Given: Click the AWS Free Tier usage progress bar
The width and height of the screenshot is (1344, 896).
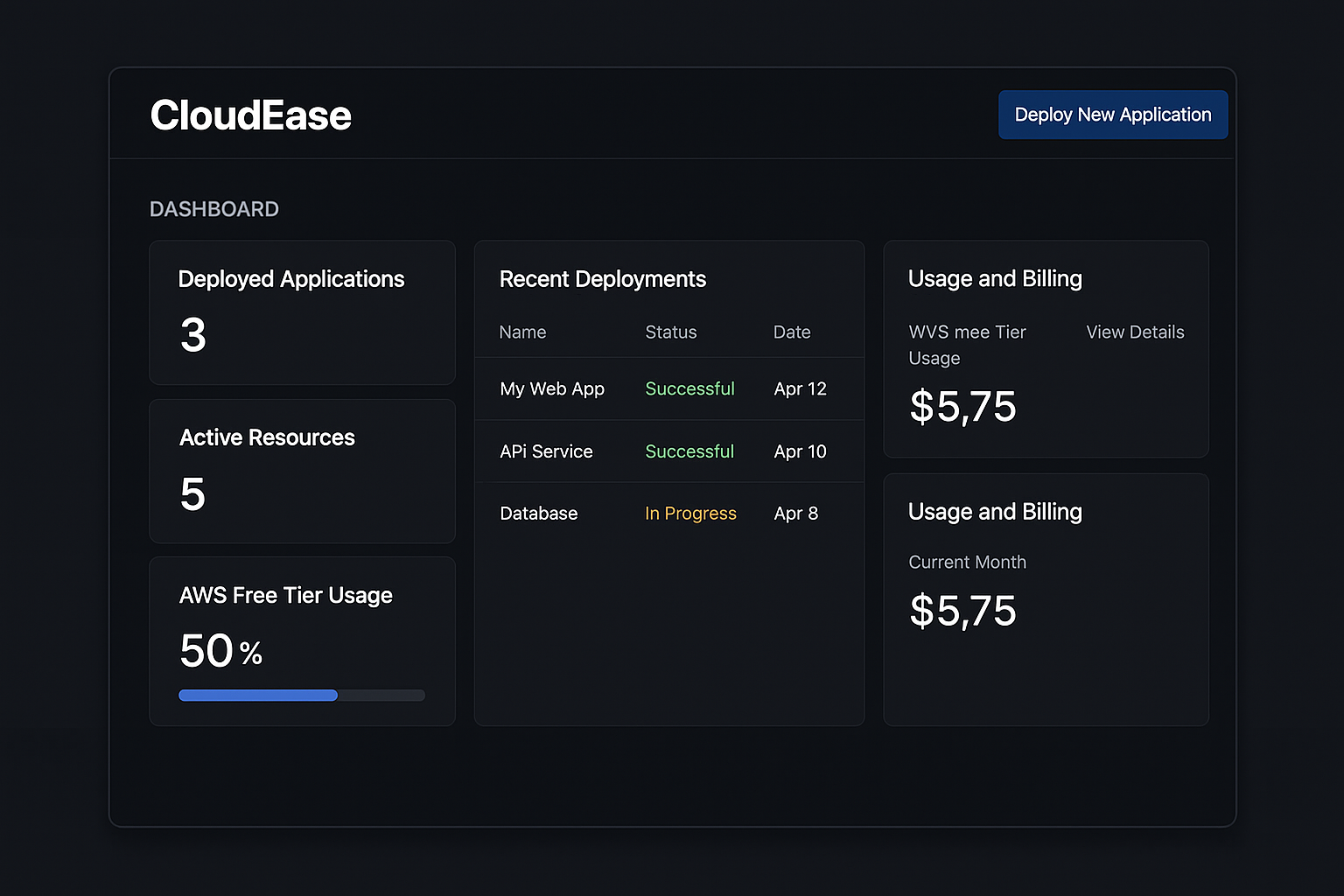Looking at the screenshot, I should point(302,696).
